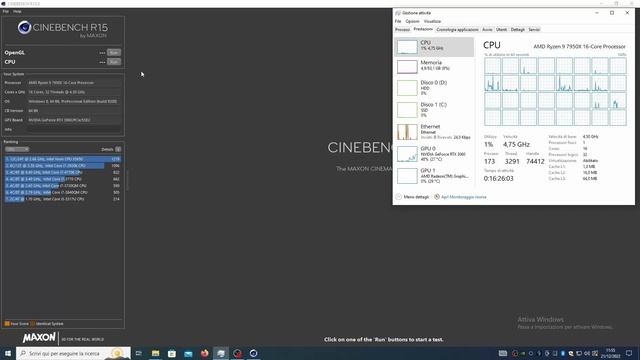
Task: Select GPU 1 AMD Radeon item
Action: tap(434, 176)
